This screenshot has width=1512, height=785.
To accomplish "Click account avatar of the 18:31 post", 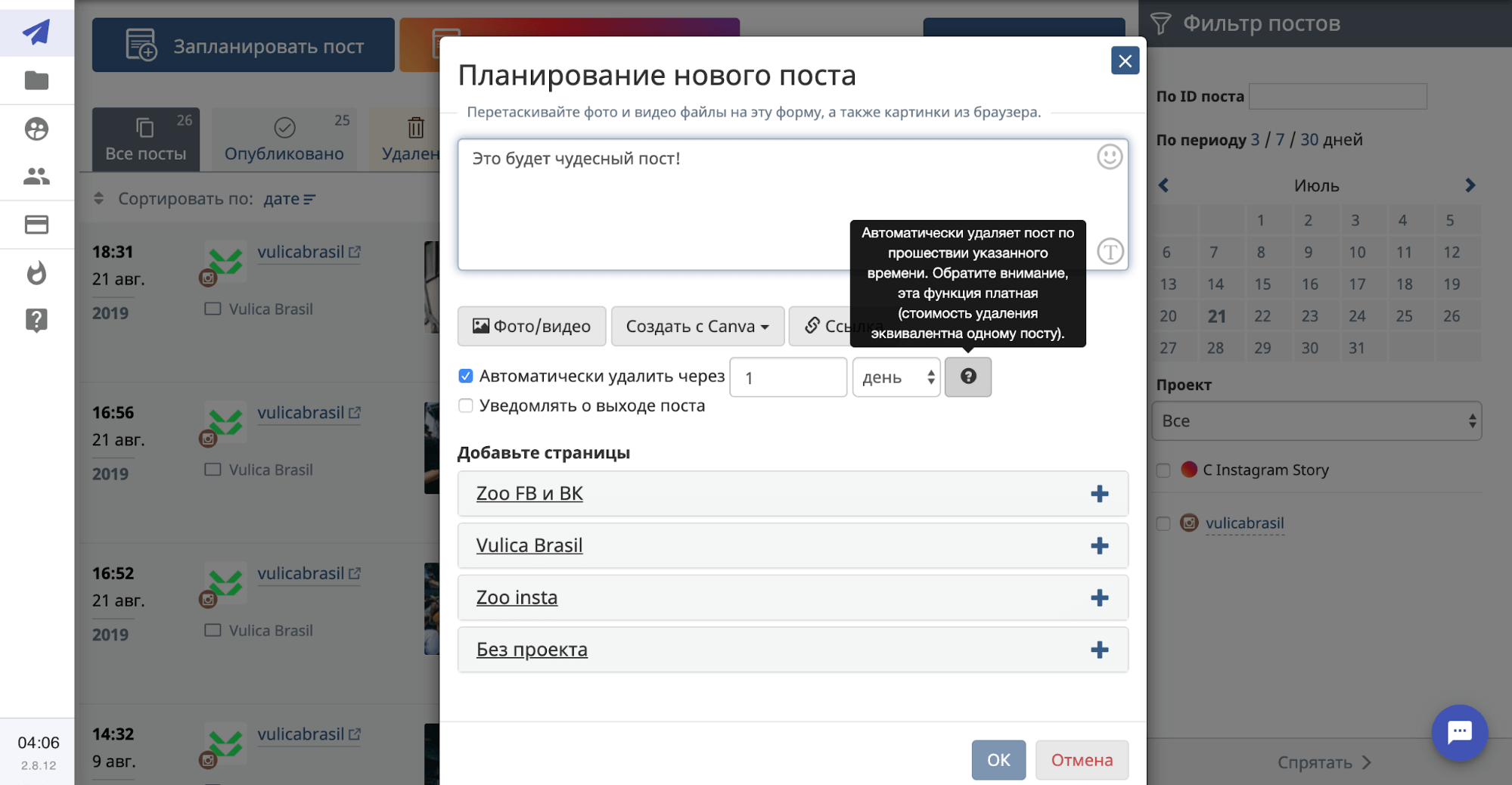I will pos(225,261).
